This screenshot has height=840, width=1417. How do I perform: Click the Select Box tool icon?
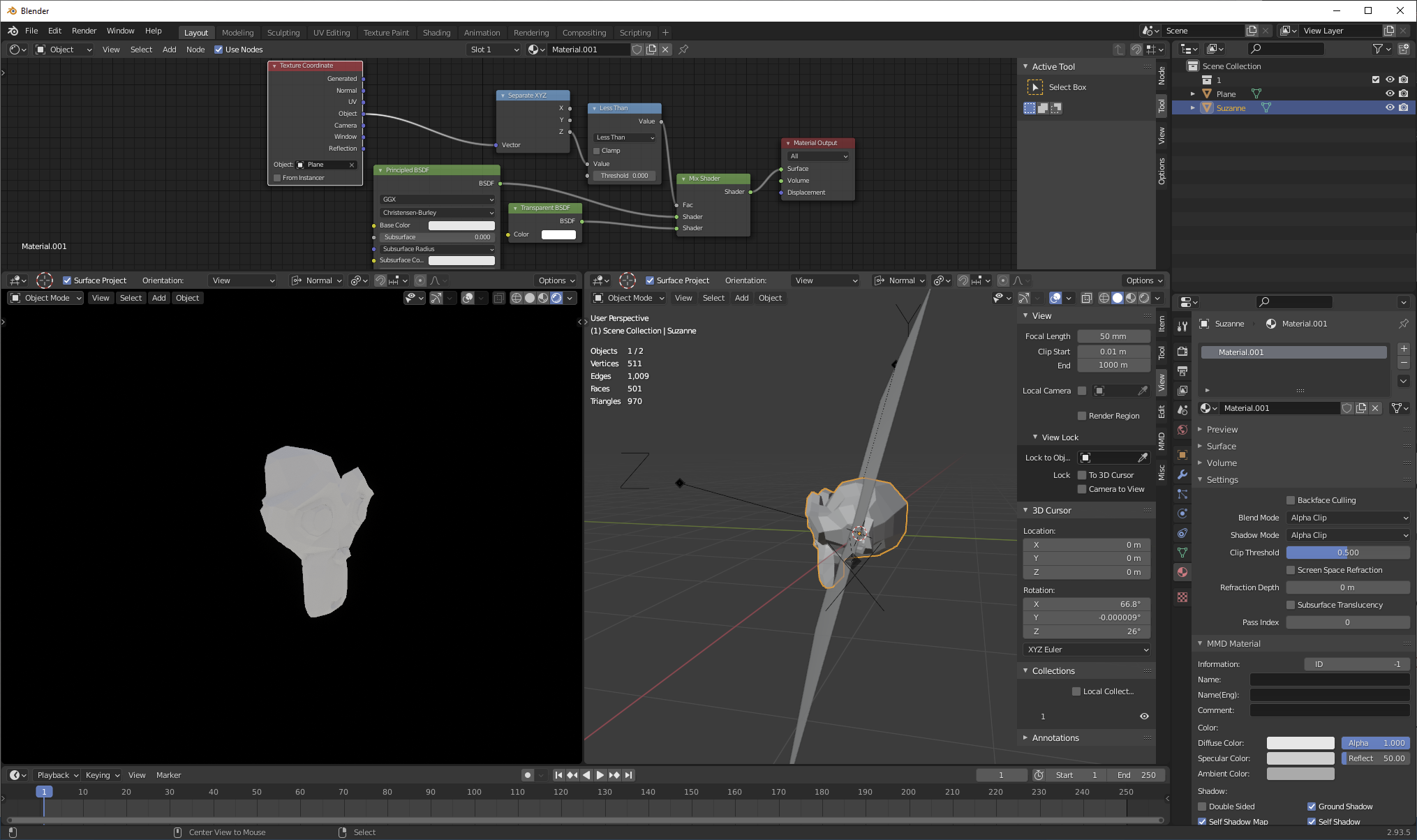(1035, 87)
